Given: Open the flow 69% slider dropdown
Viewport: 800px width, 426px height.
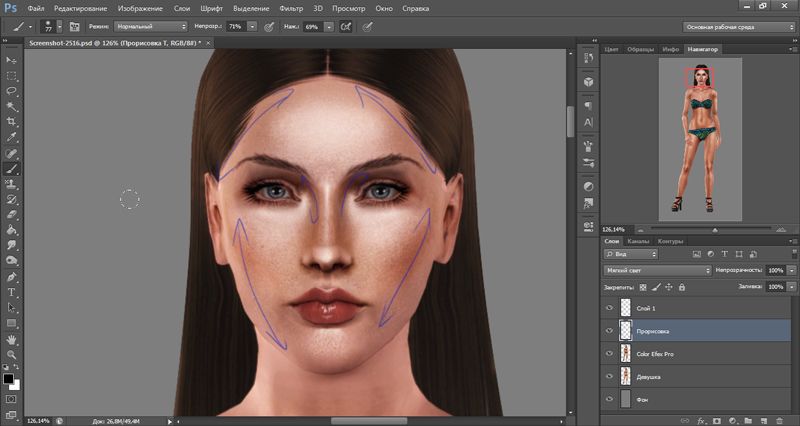Looking at the screenshot, I should 329,27.
